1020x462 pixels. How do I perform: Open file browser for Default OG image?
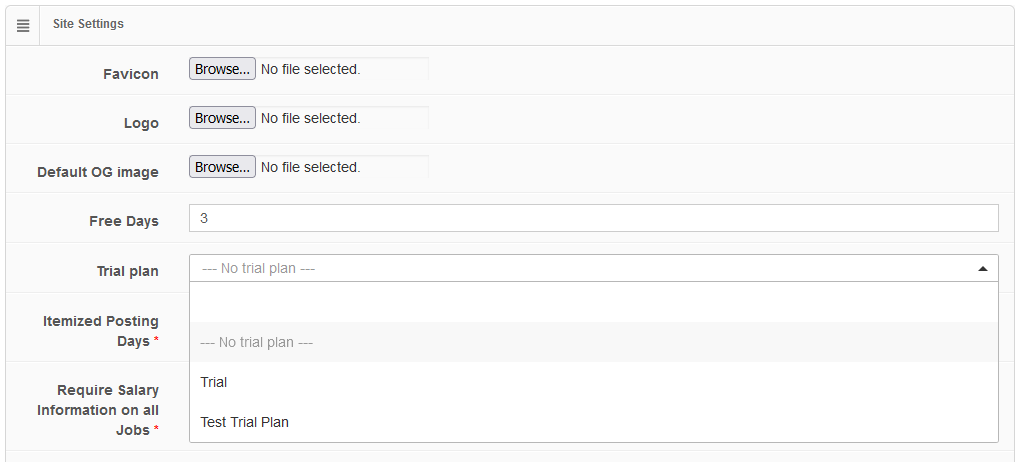point(222,167)
